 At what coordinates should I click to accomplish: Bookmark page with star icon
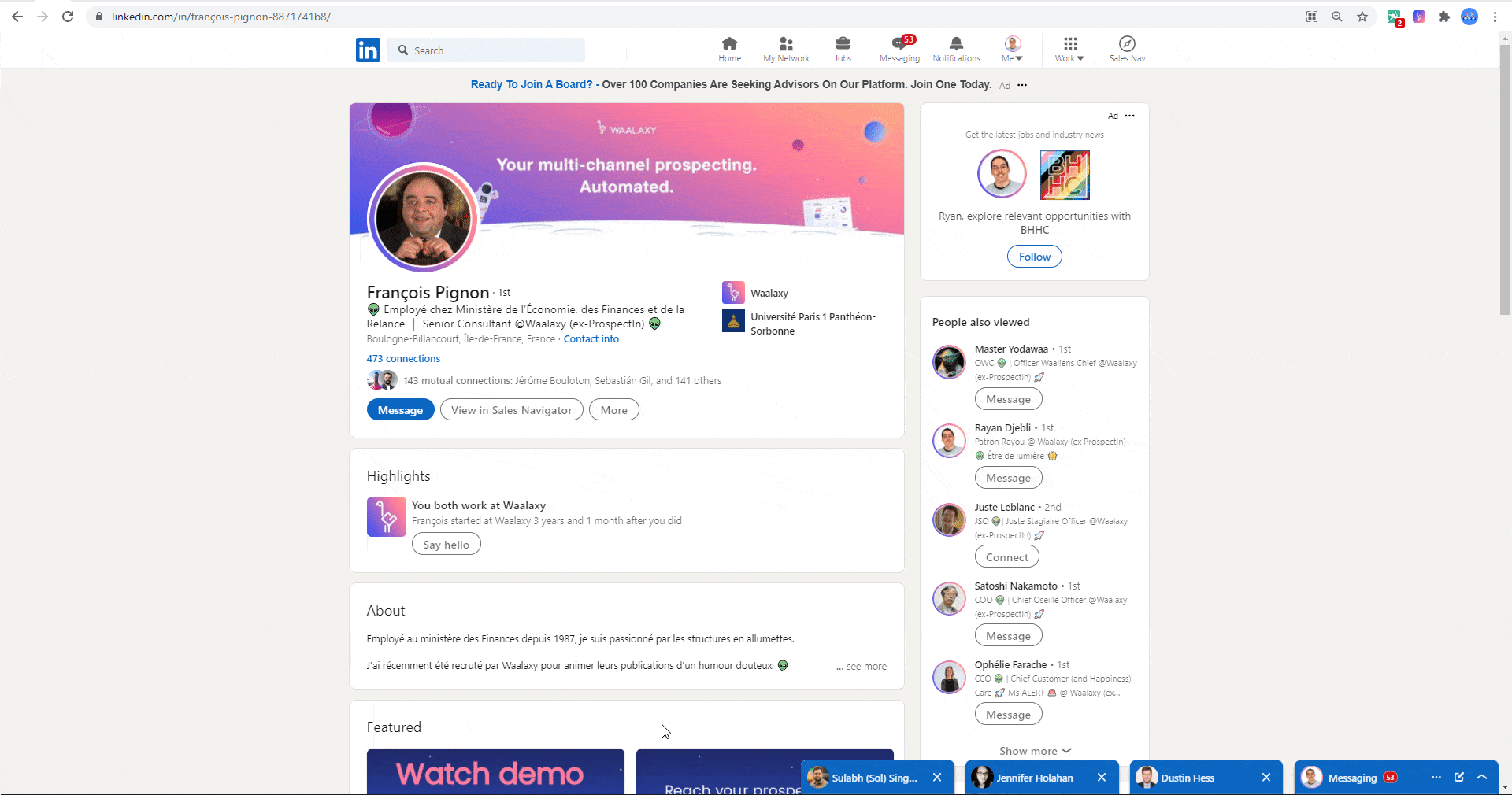click(1362, 17)
